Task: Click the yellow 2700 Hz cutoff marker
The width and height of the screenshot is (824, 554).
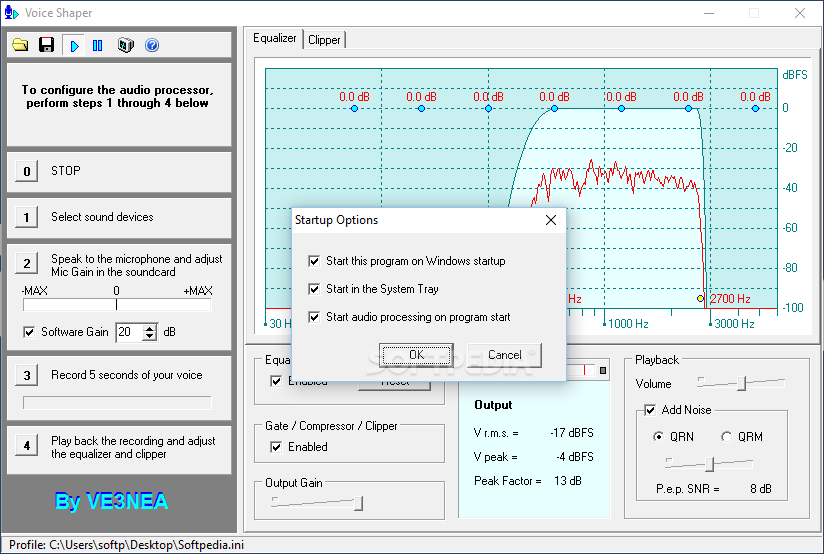Action: click(x=700, y=299)
